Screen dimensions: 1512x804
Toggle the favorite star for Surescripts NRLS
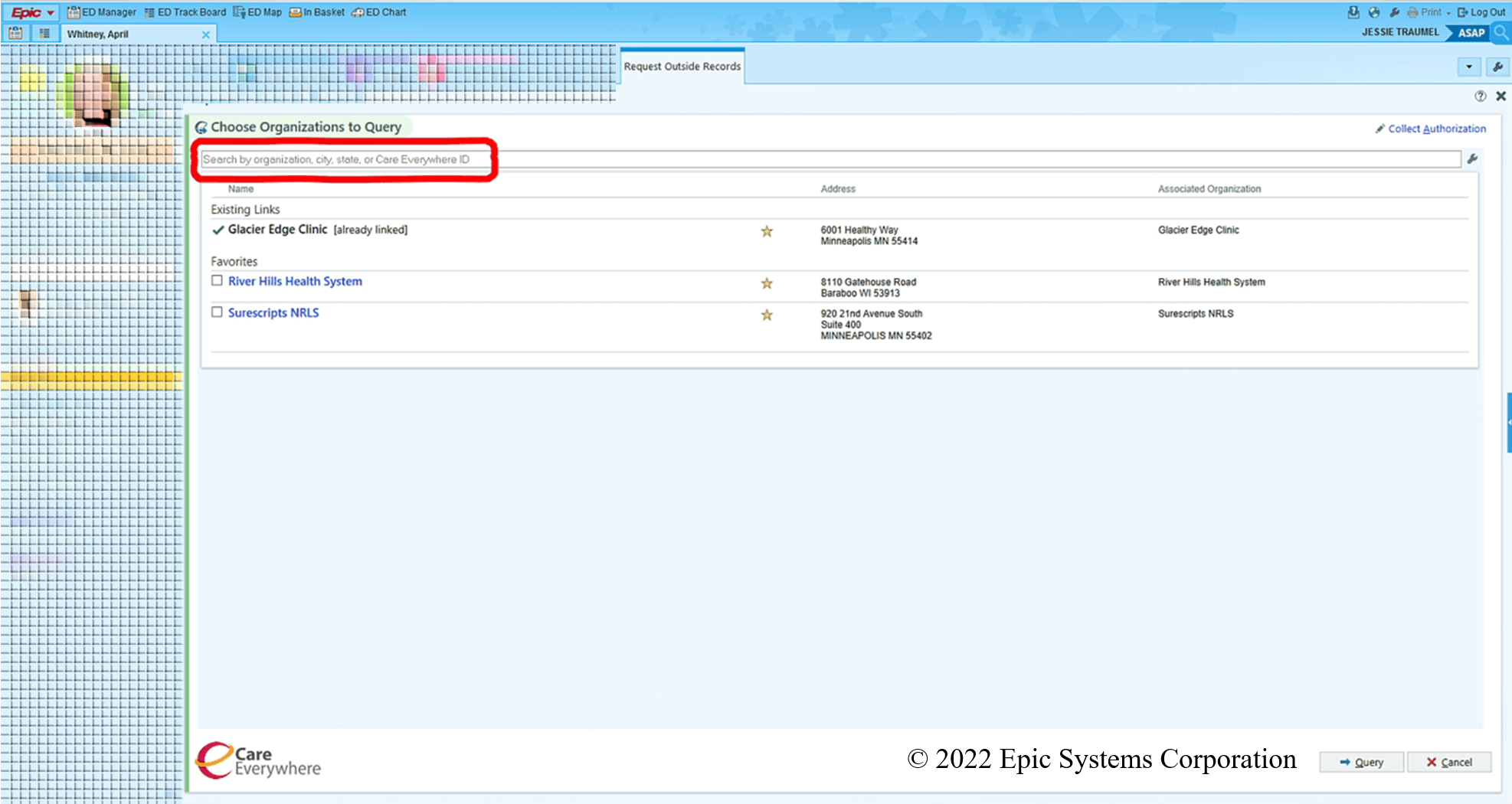(767, 315)
